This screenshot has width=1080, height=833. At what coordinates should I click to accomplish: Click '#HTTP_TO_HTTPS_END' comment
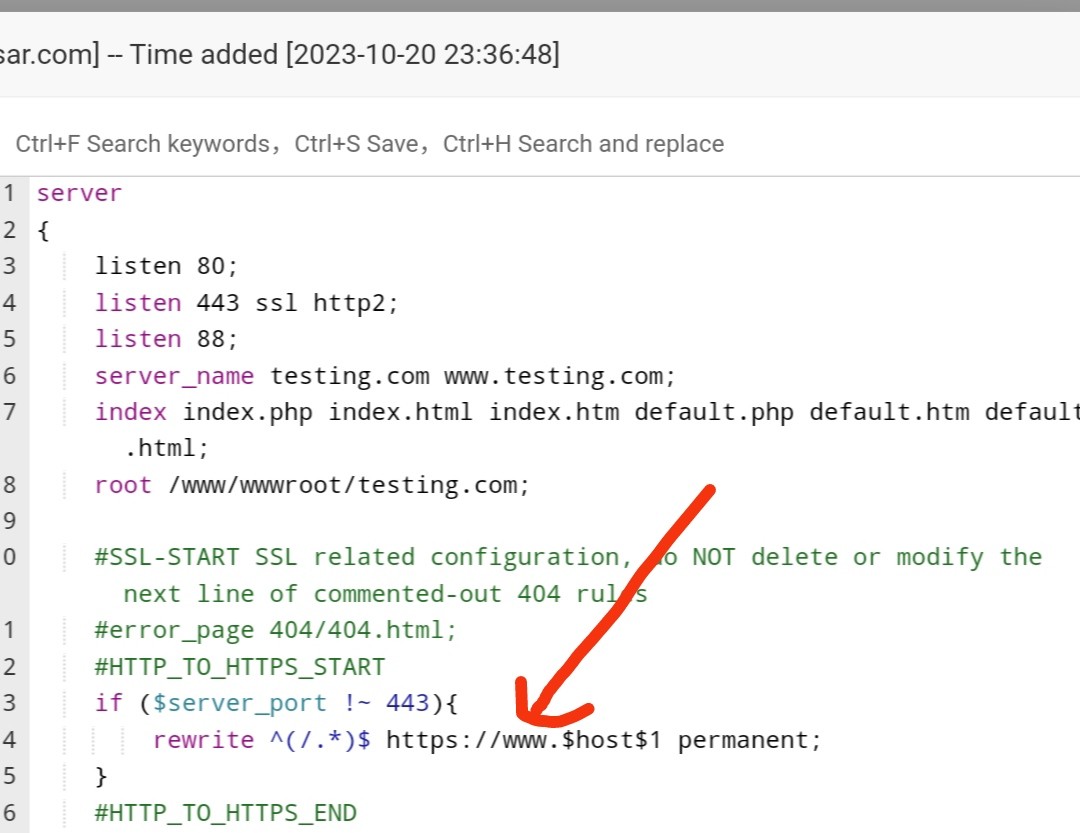pos(225,813)
